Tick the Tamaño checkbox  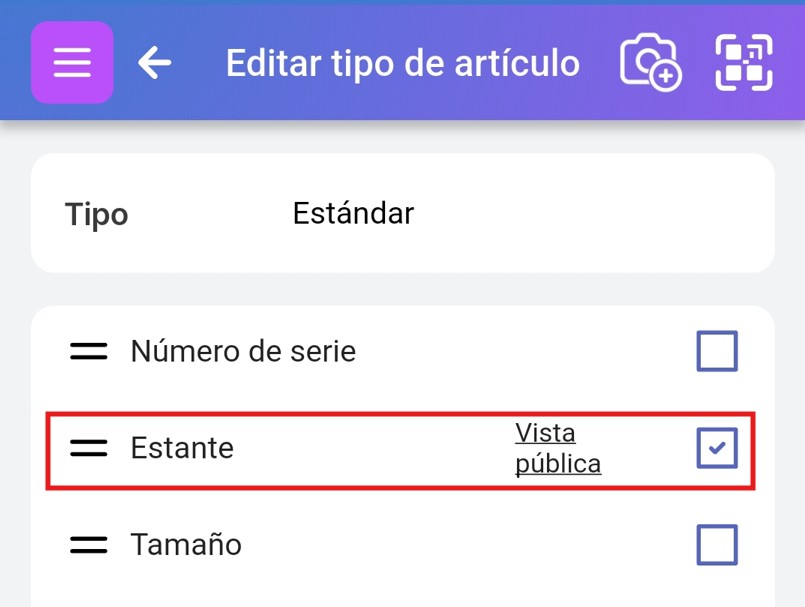pos(716,545)
